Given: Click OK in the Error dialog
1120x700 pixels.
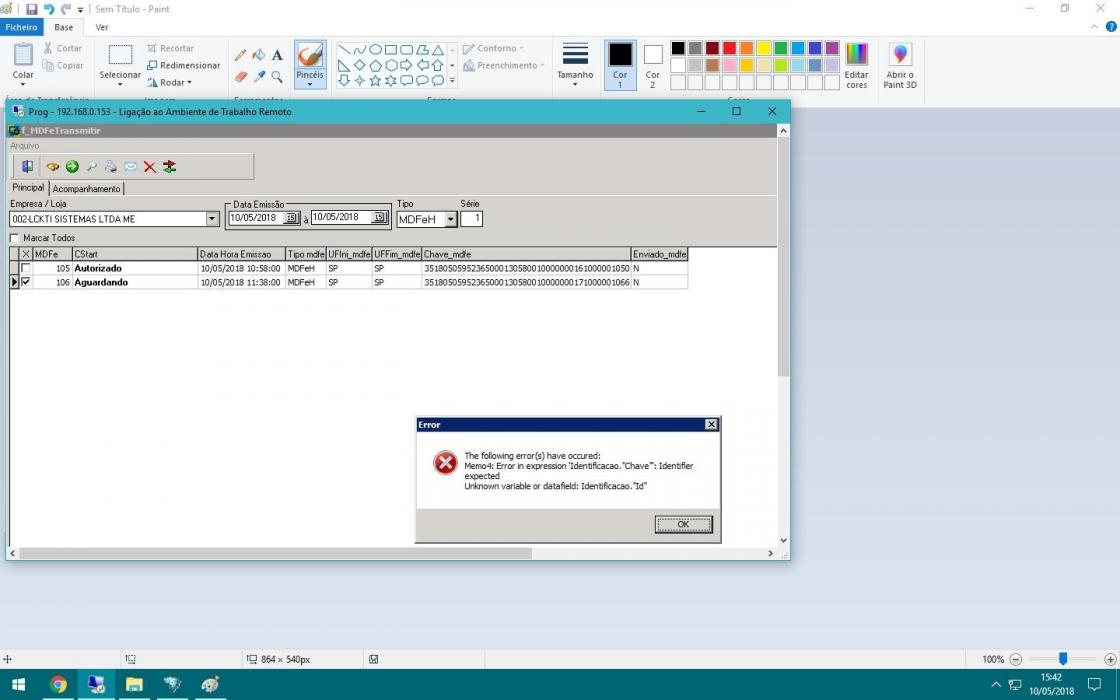Looking at the screenshot, I should [x=684, y=524].
